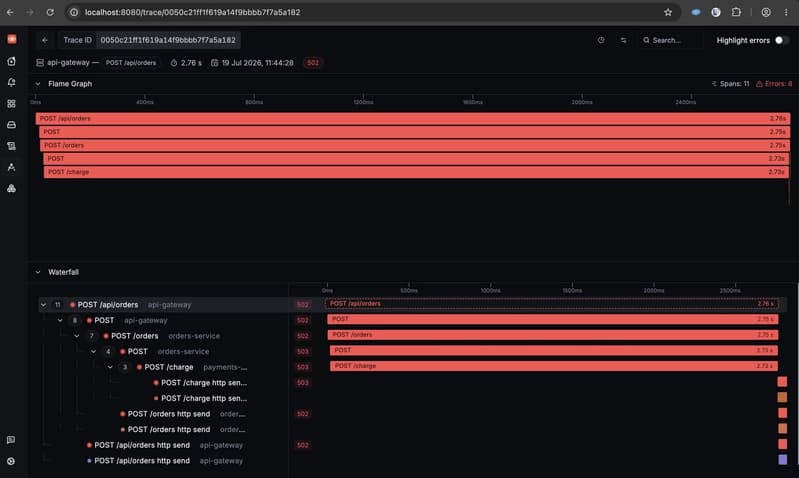Click the purple span marker in the waterfall
This screenshot has height=478, width=799.
pos(783,460)
